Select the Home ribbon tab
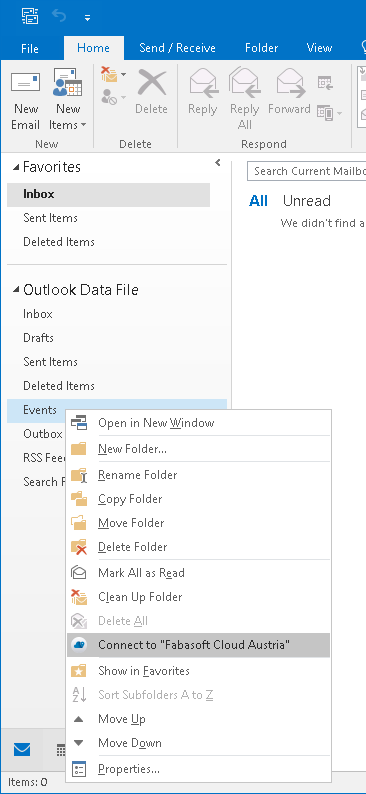The image size is (366, 794). 94,48
